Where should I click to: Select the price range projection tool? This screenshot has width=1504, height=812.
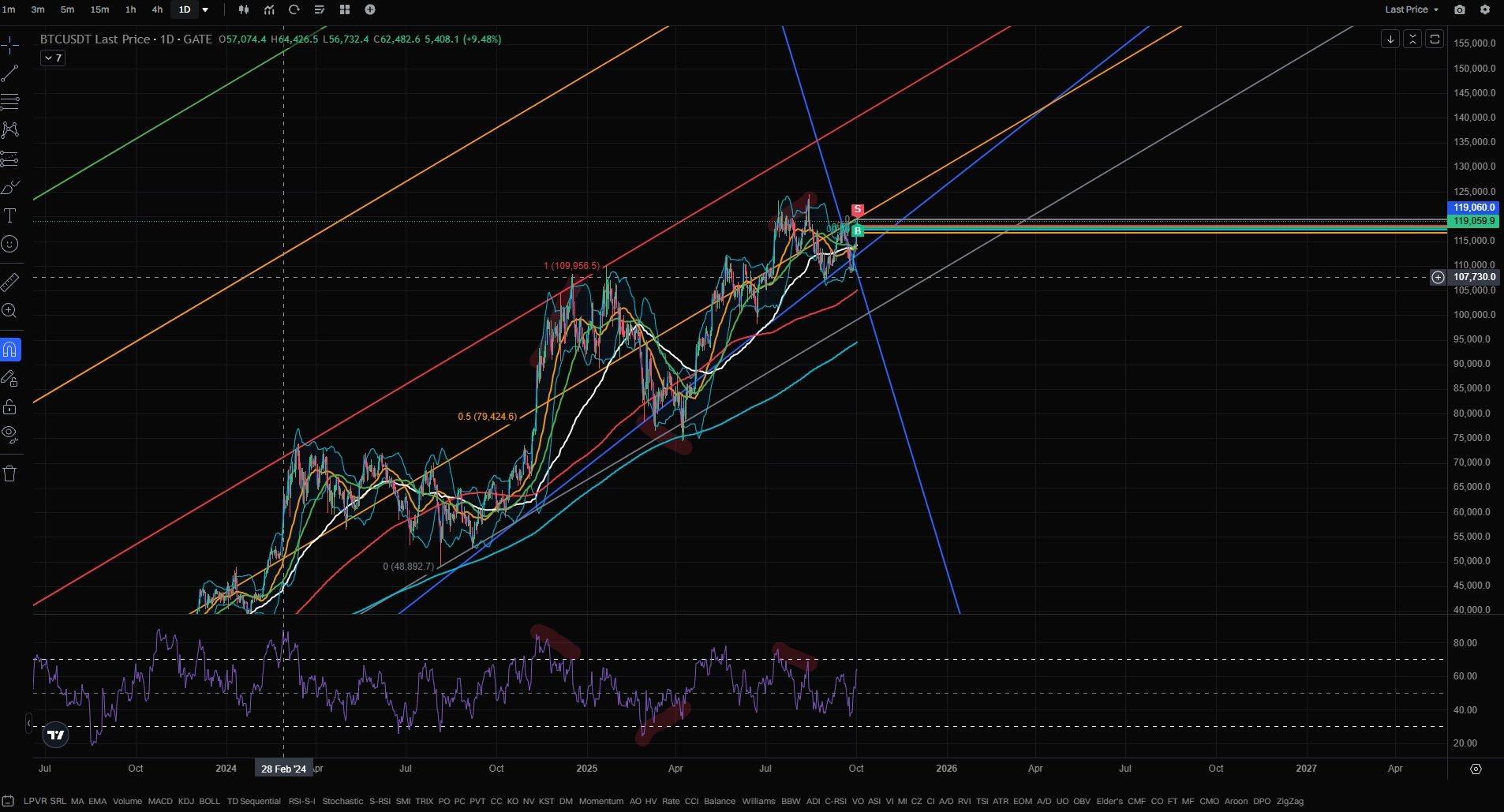pos(9,159)
